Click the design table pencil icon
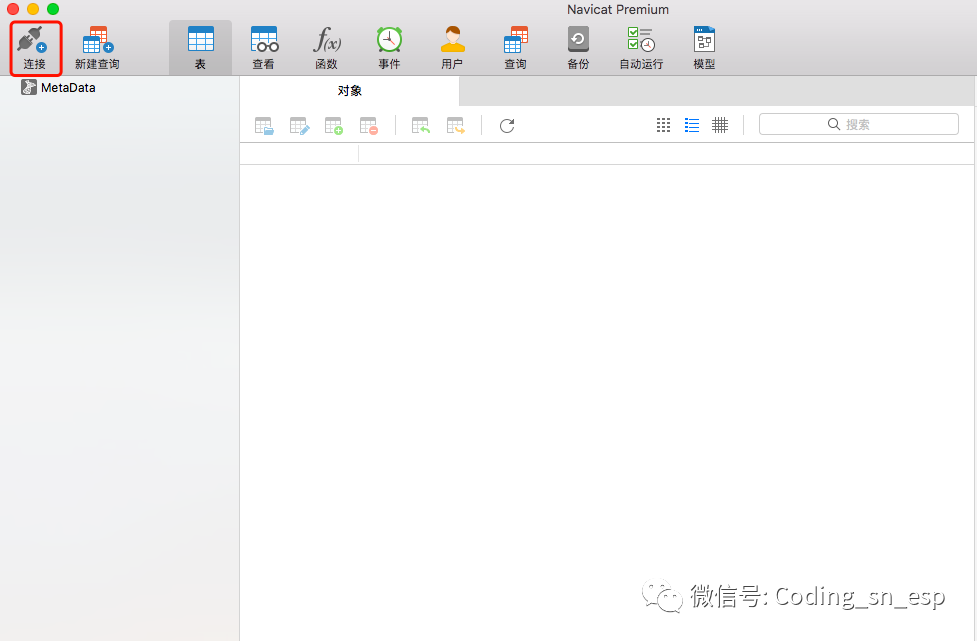Viewport: 977px width, 641px height. [x=299, y=126]
